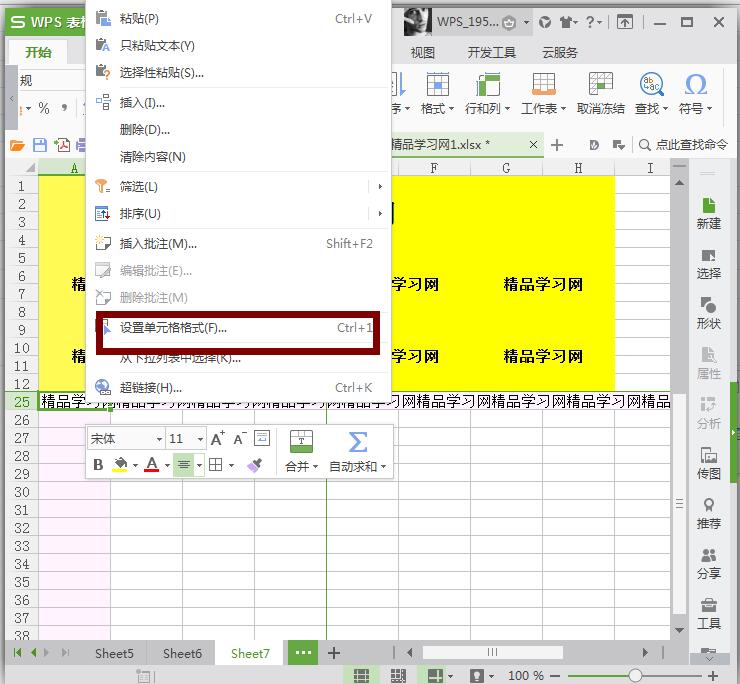This screenshot has width=740, height=684.
Task: Click the percent style button
Action: tap(44, 109)
